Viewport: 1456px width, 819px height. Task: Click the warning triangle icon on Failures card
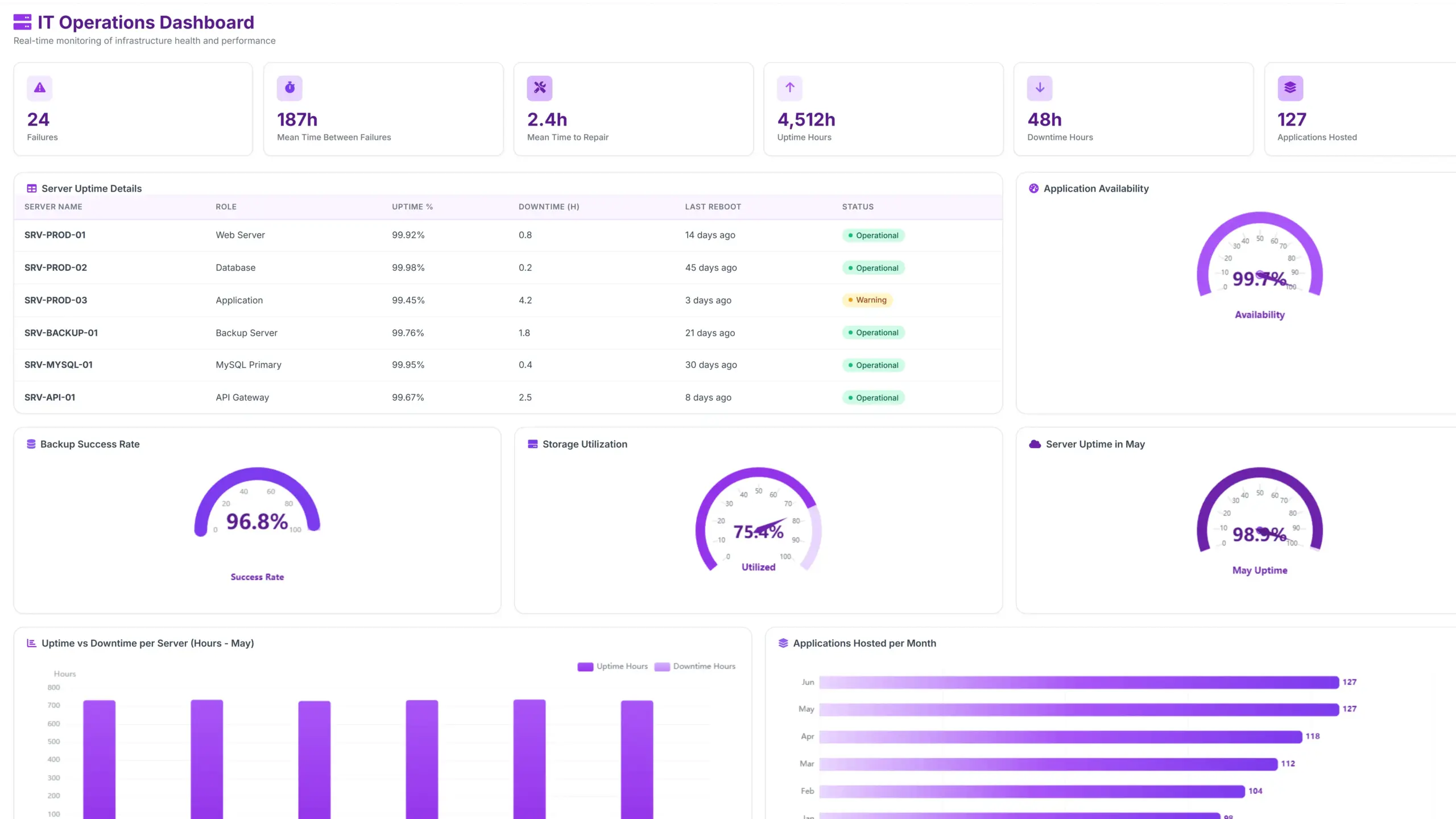click(39, 88)
